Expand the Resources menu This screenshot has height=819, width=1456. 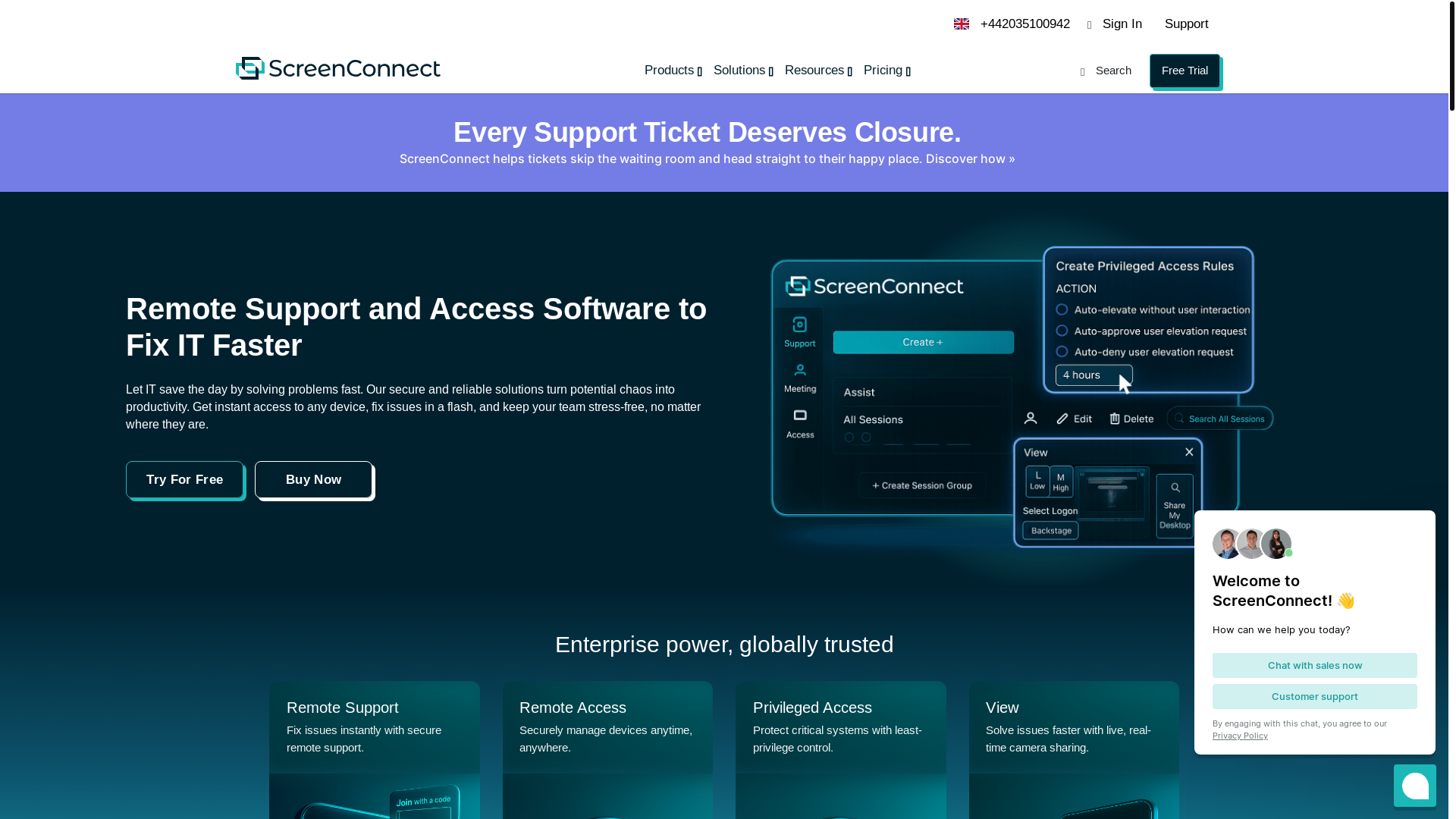tap(818, 71)
